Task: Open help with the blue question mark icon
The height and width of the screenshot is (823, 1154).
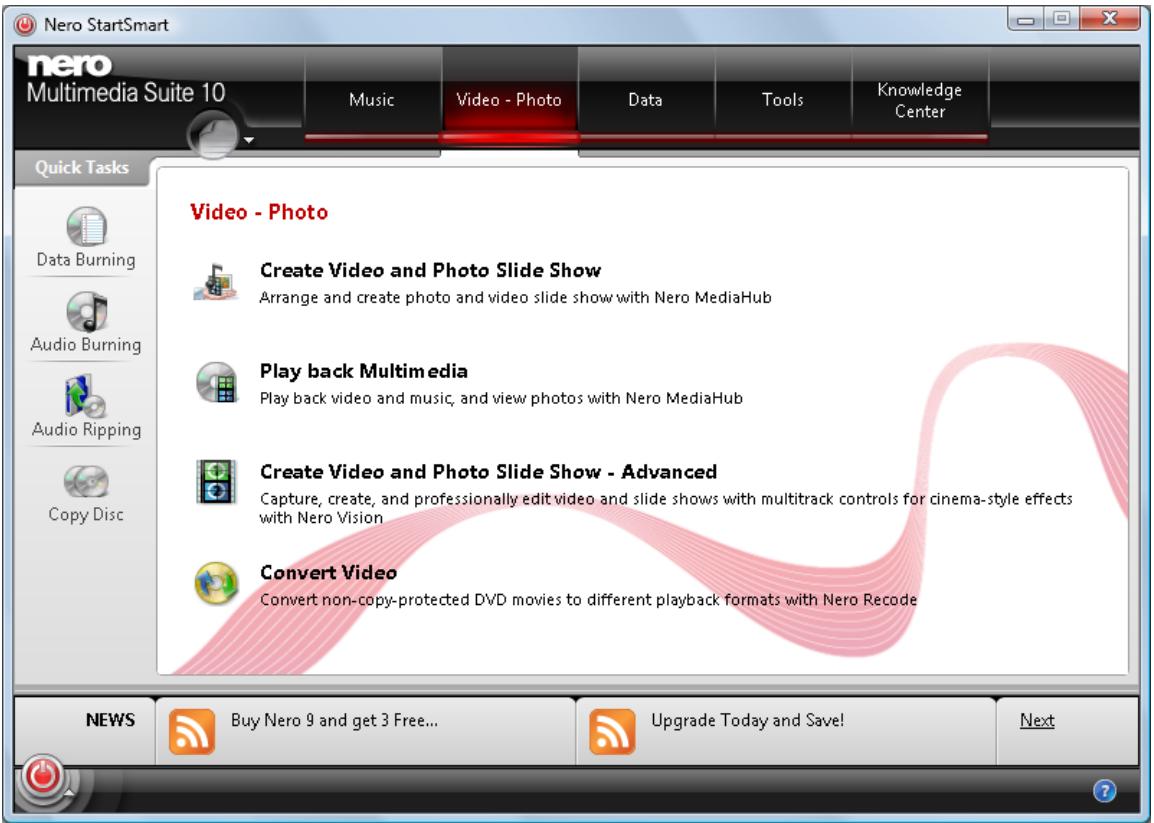Action: point(1105,791)
